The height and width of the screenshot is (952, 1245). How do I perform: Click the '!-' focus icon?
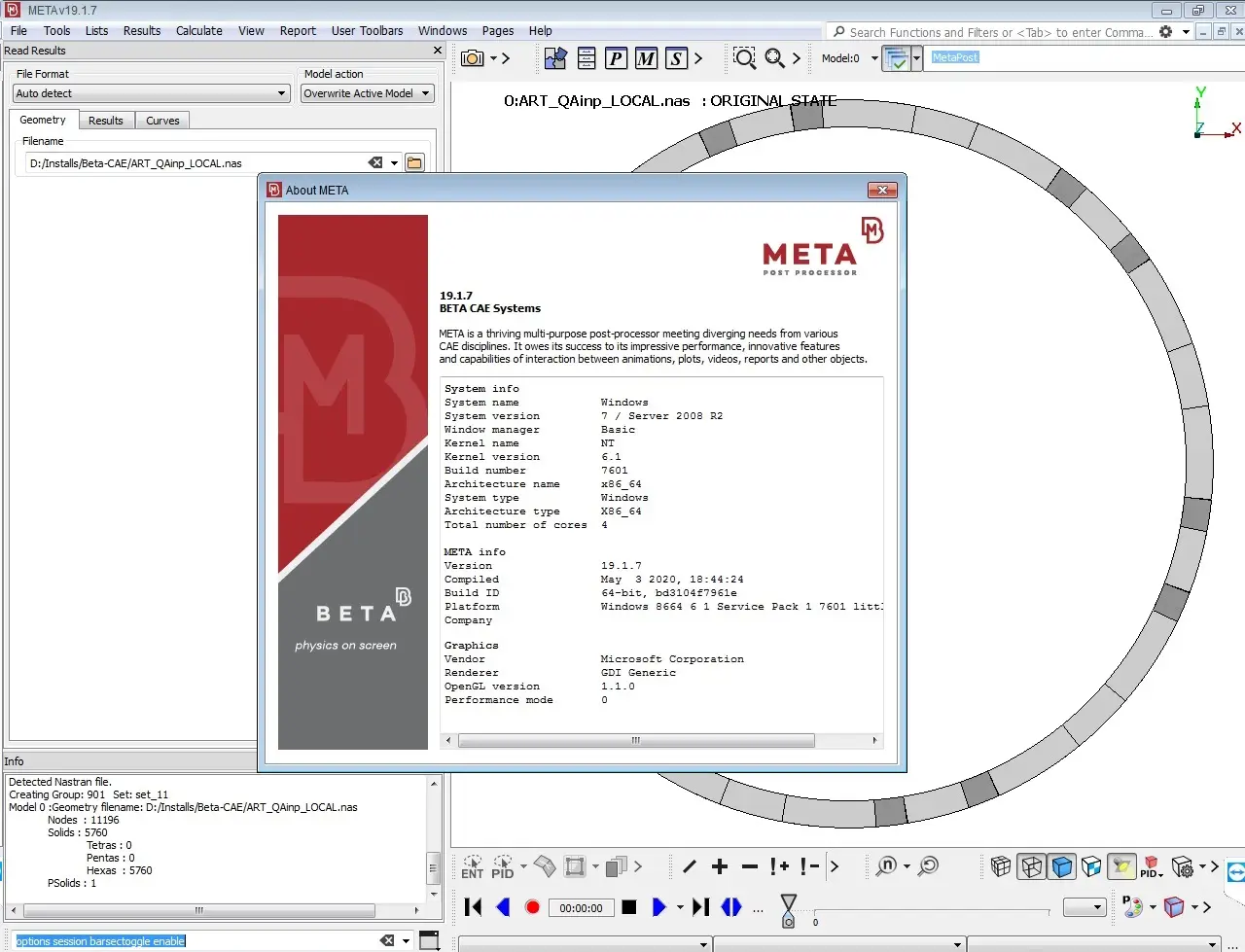(809, 866)
